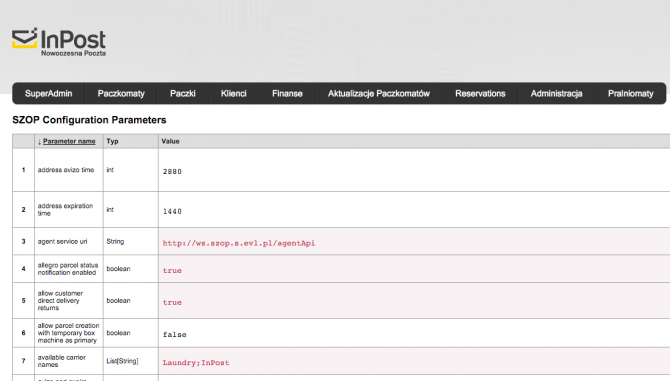670x381 pixels.
Task: Open the Finanse menu
Action: click(x=287, y=94)
